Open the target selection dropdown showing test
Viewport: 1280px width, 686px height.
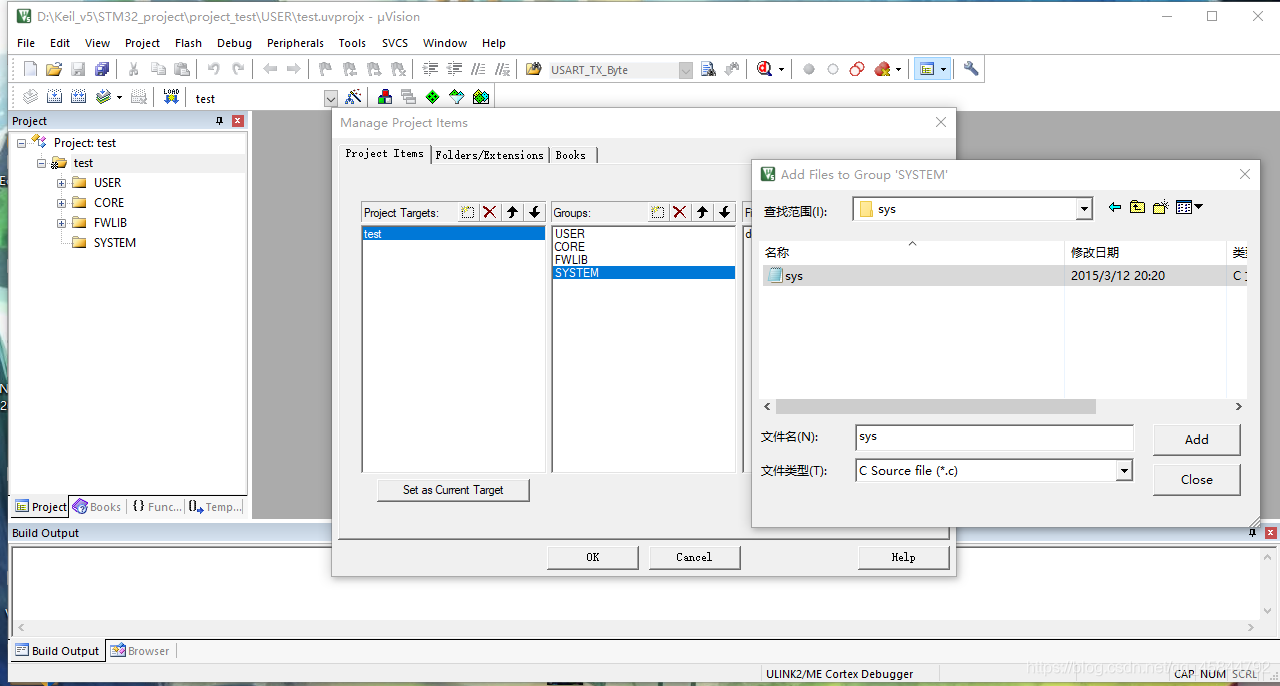coord(331,98)
